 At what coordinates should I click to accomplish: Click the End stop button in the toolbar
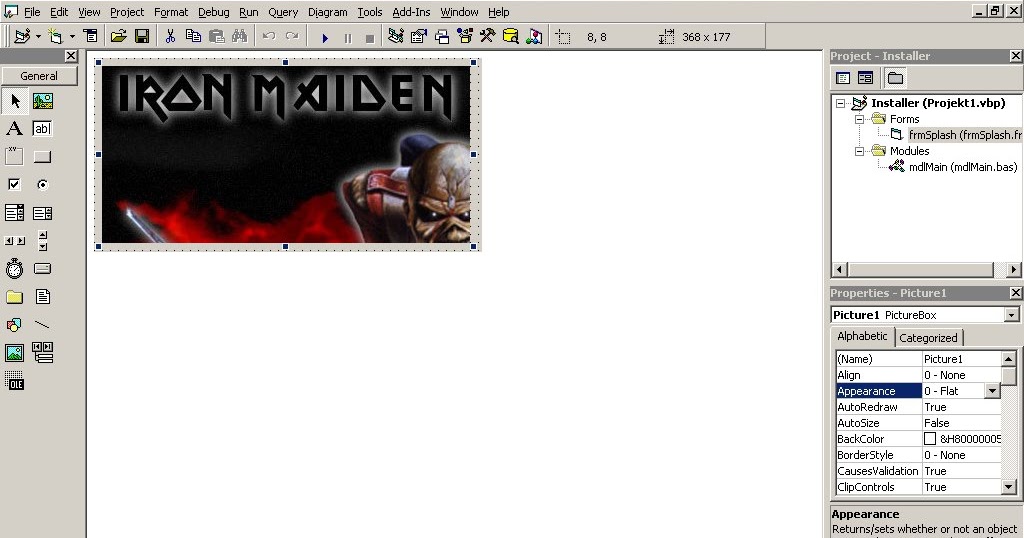[x=370, y=38]
